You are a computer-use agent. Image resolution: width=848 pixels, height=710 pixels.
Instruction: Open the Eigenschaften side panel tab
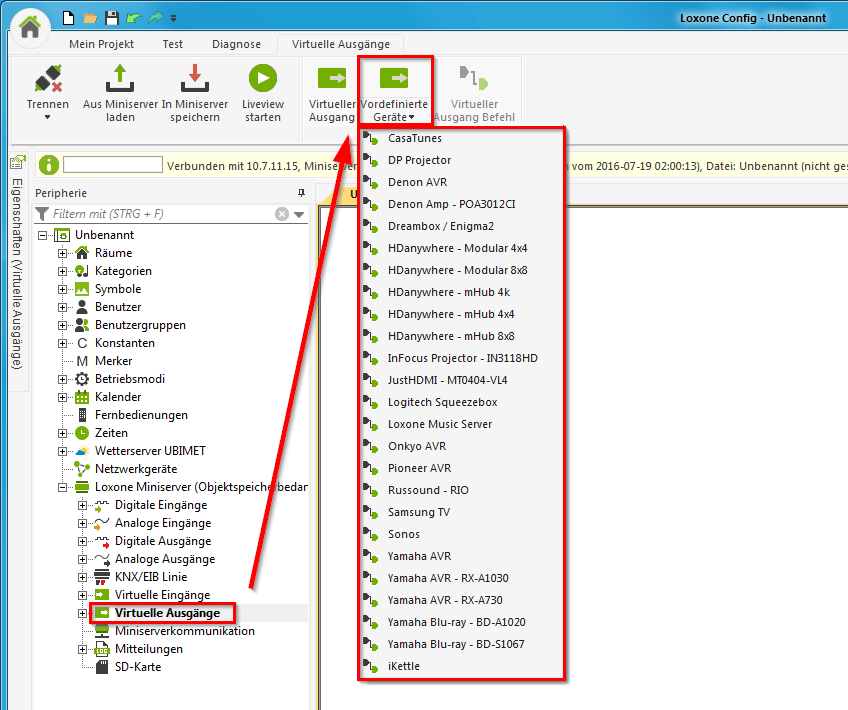point(17,260)
